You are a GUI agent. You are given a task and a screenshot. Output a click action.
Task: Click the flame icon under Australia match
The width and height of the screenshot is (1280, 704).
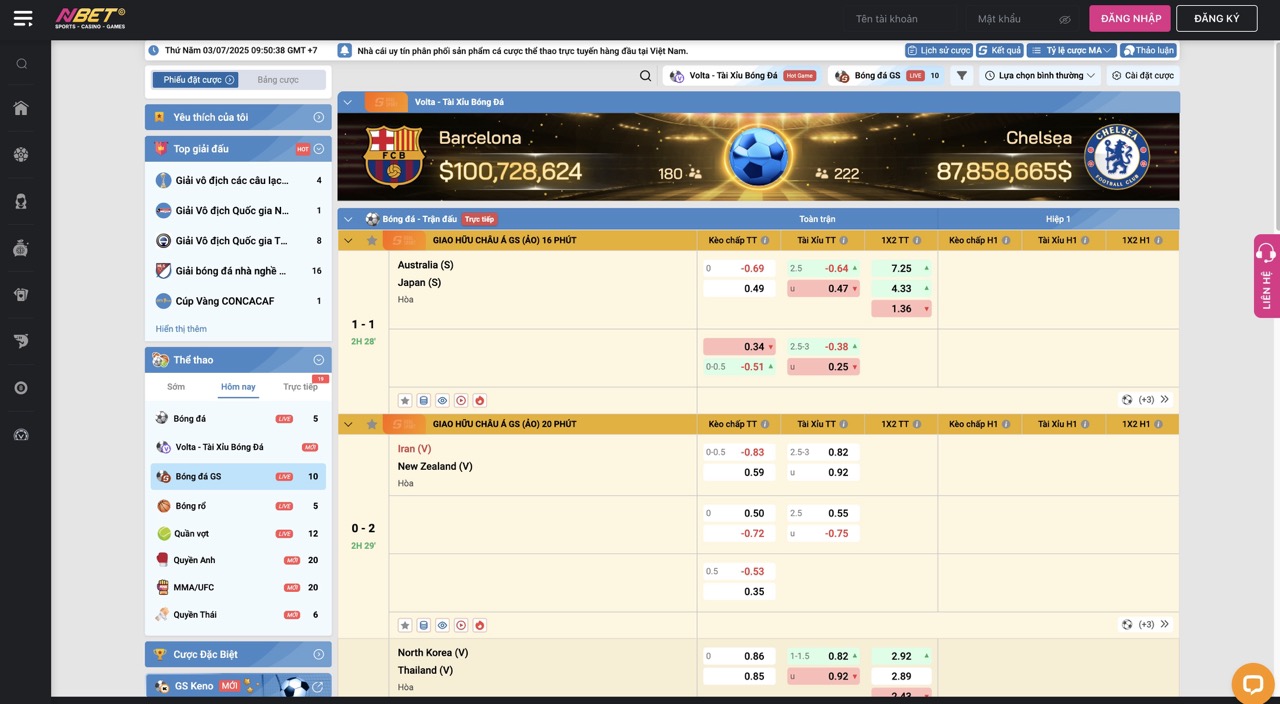[x=480, y=400]
